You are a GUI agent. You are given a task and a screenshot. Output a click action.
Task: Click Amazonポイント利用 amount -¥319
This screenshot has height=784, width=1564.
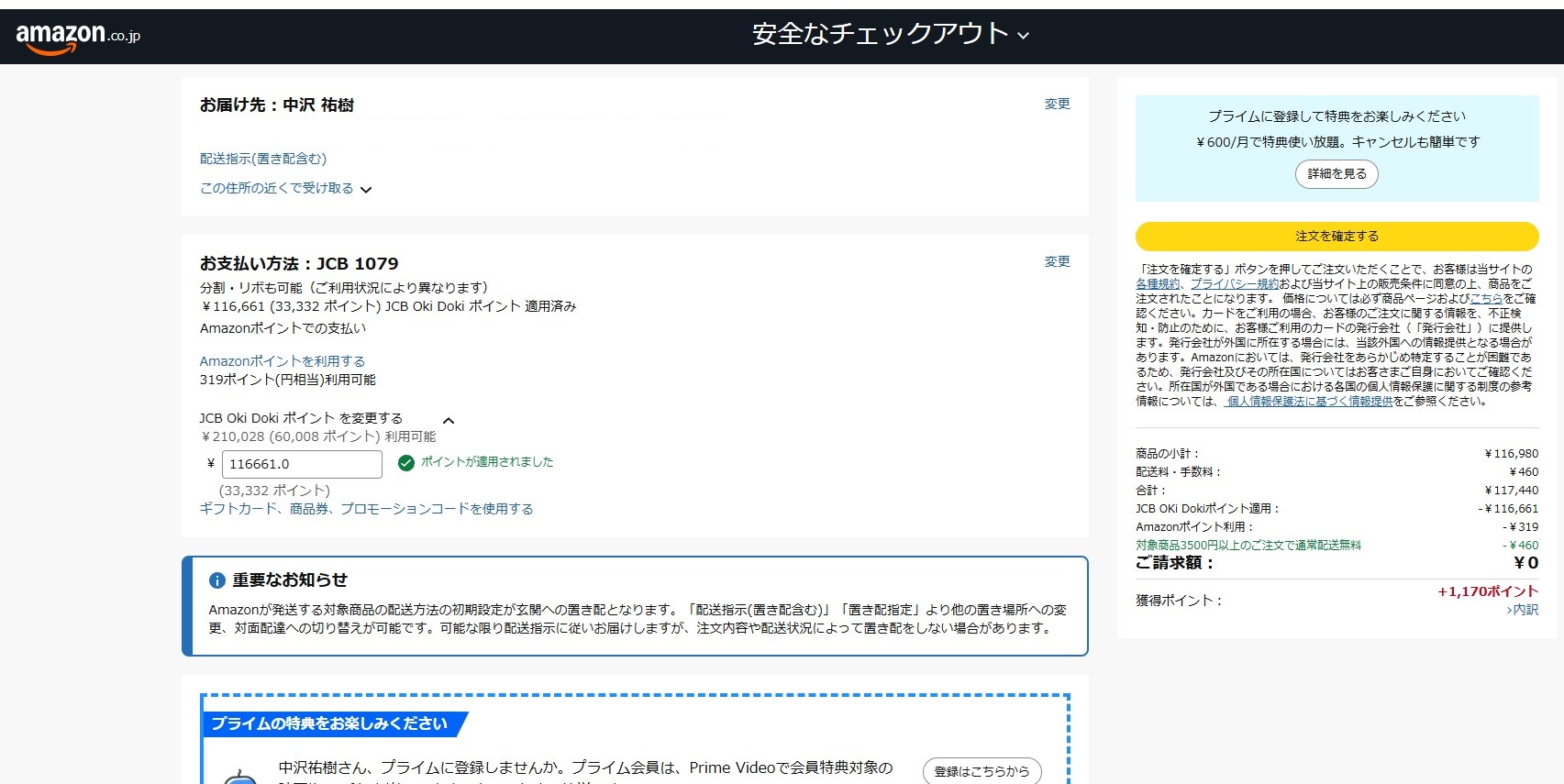(x=1520, y=527)
